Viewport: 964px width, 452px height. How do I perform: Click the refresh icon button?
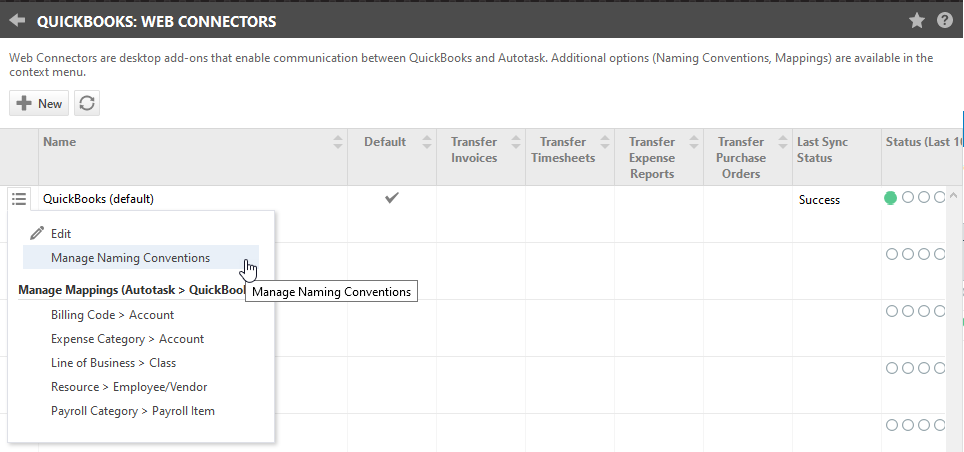point(87,103)
